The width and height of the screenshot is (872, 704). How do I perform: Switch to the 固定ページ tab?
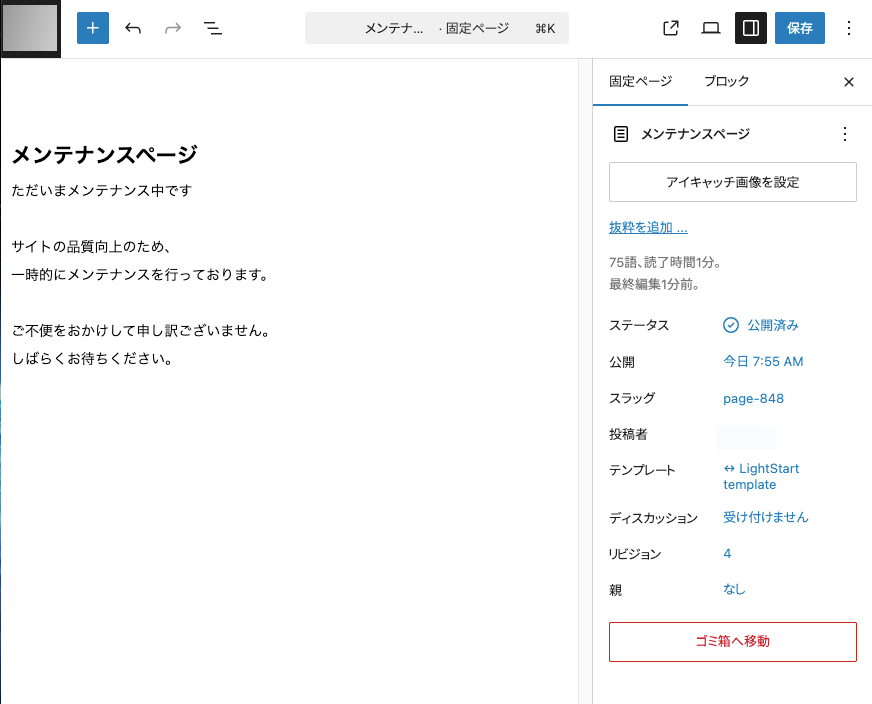pyautogui.click(x=640, y=82)
